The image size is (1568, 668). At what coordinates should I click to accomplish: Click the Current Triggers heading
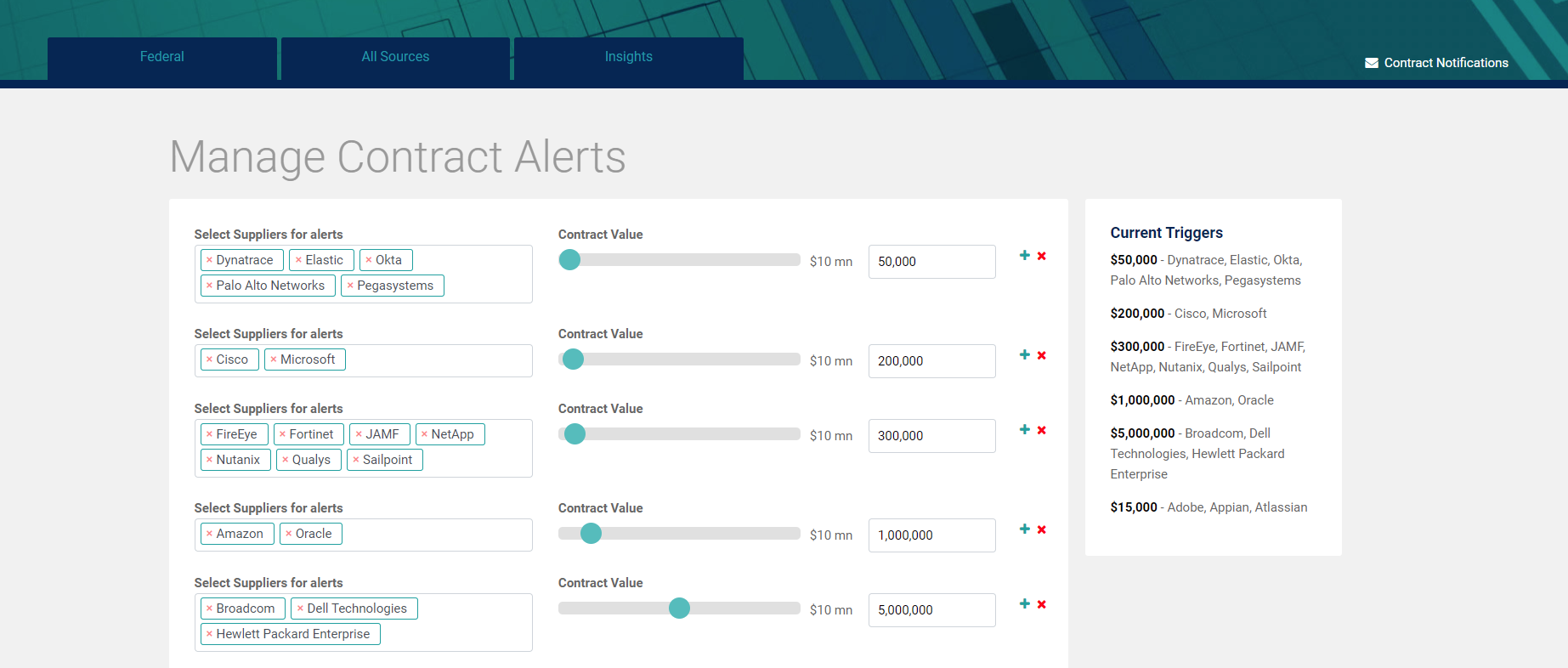1166,233
